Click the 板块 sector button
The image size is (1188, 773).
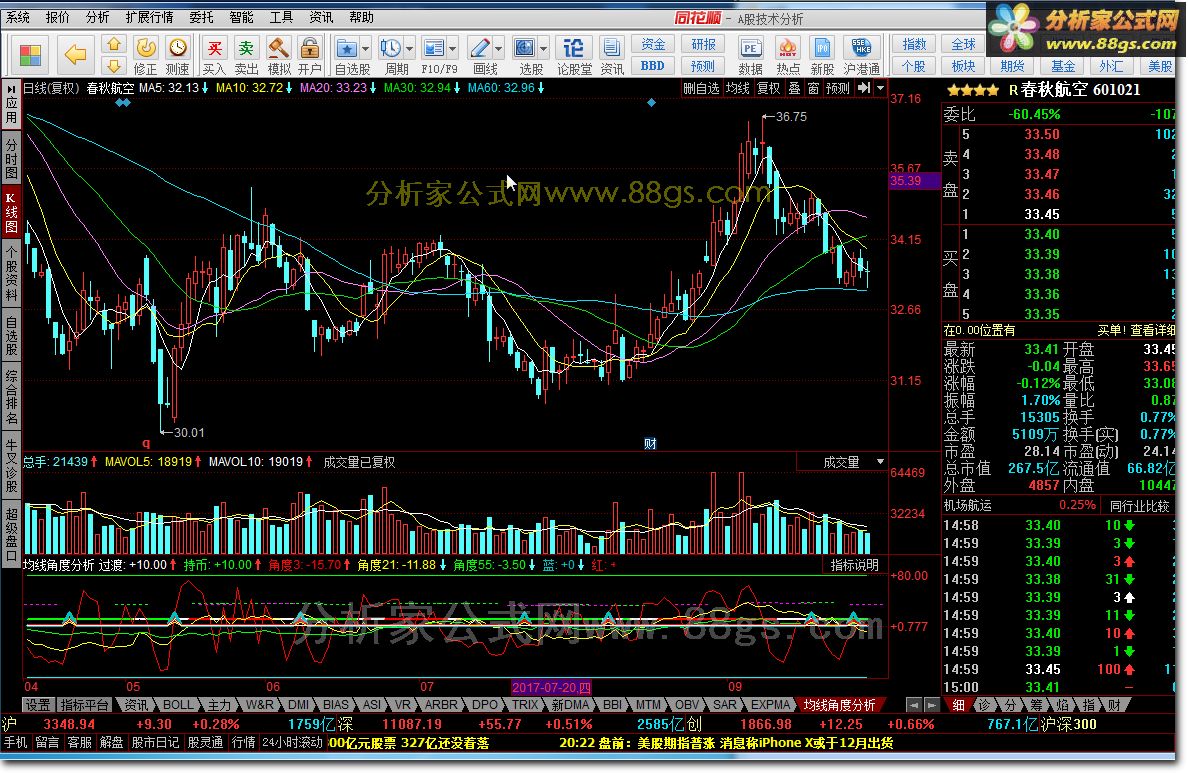click(x=963, y=66)
